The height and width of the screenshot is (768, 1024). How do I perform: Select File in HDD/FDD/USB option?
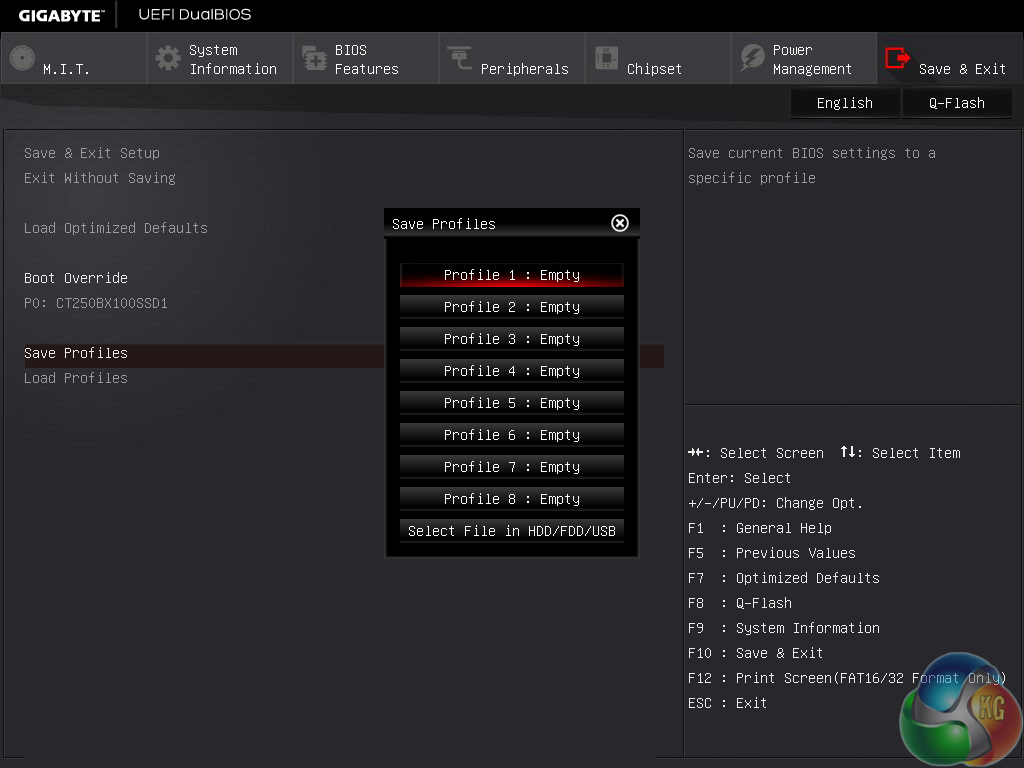pos(511,531)
